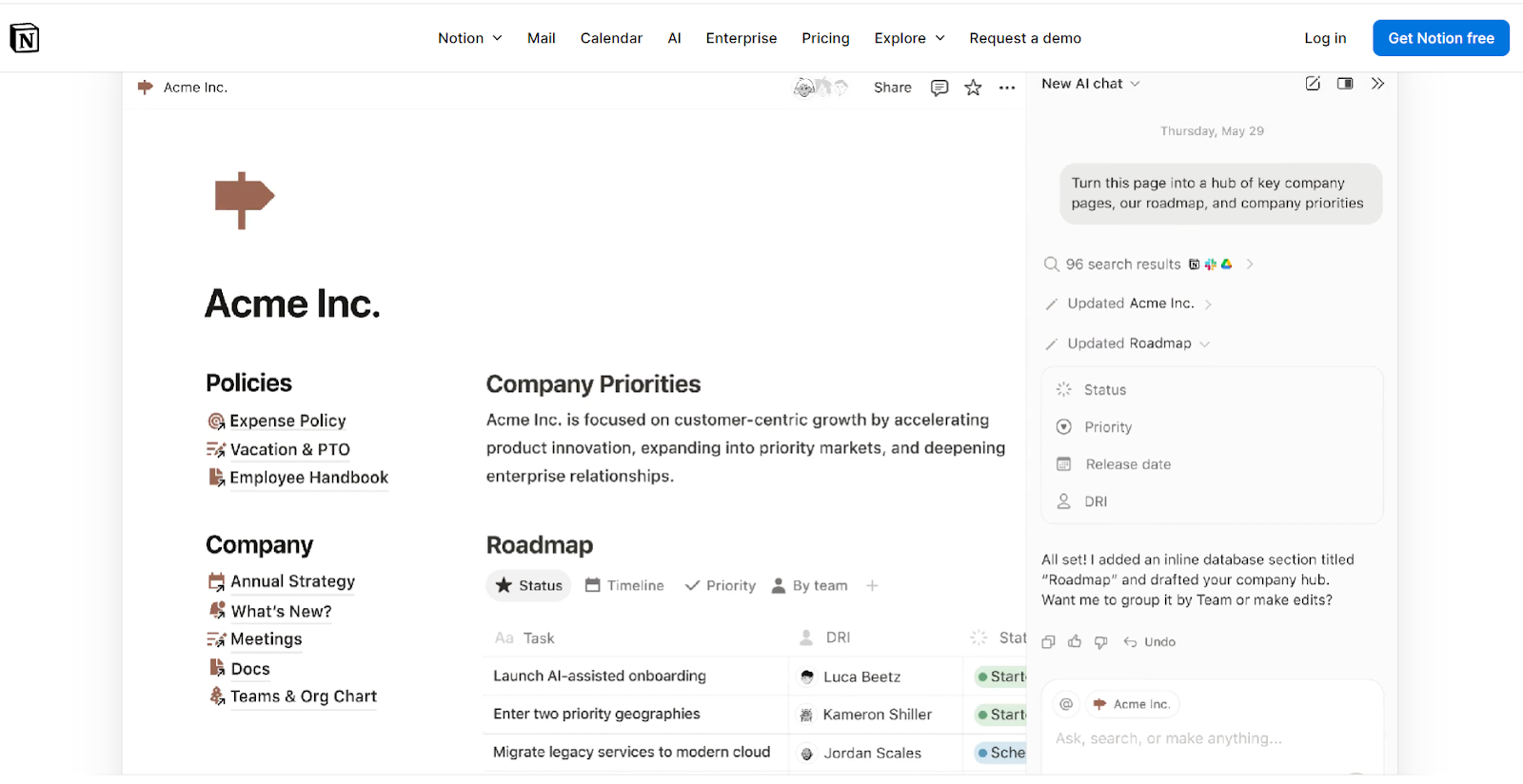This screenshot has width=1523, height=784.
Task: Click Jordan Scales avatar in the DRI column
Action: (807, 754)
